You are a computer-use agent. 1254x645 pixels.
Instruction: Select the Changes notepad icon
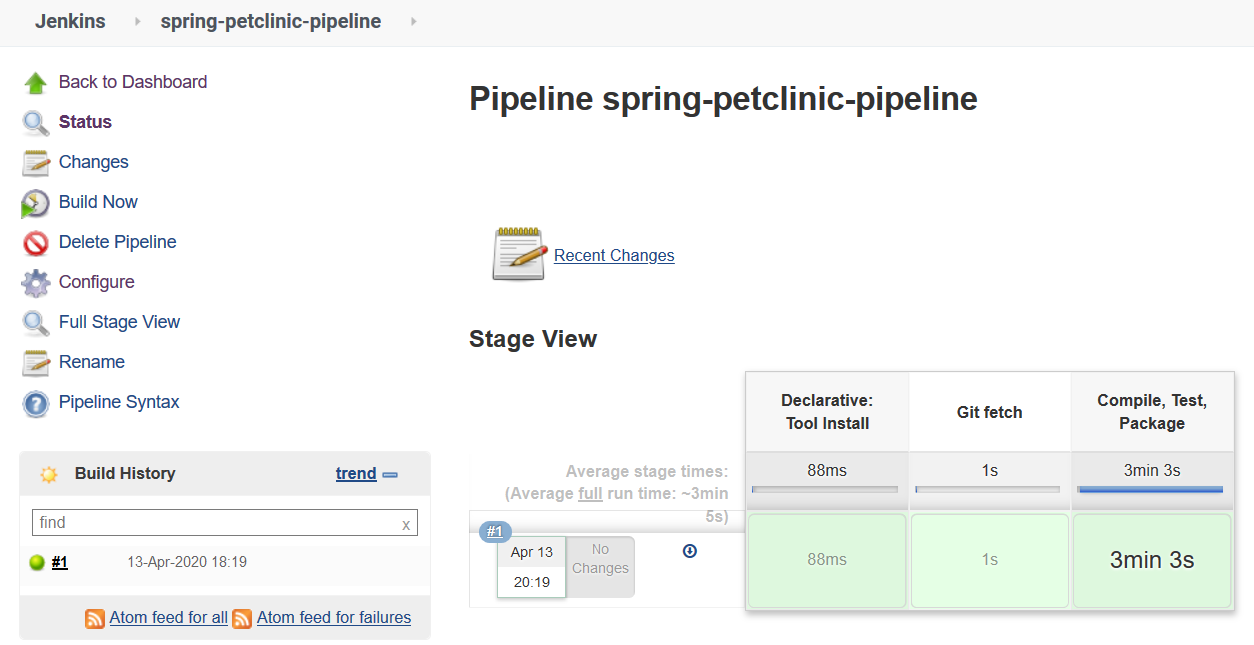coord(33,162)
